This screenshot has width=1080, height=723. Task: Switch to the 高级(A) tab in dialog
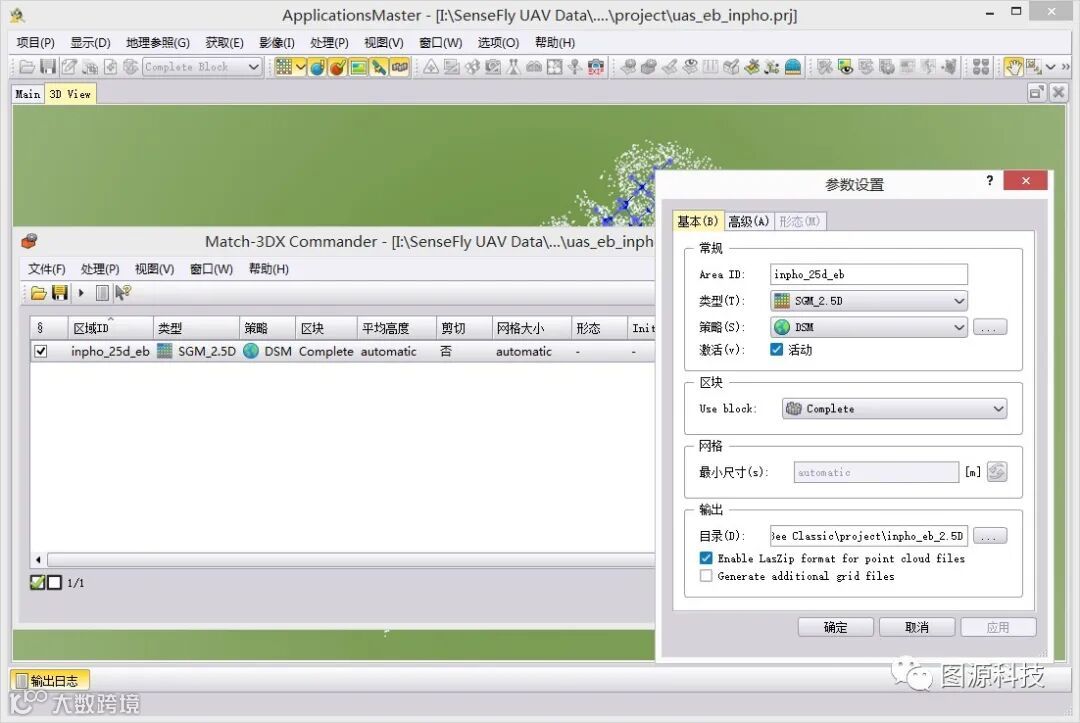pos(749,221)
